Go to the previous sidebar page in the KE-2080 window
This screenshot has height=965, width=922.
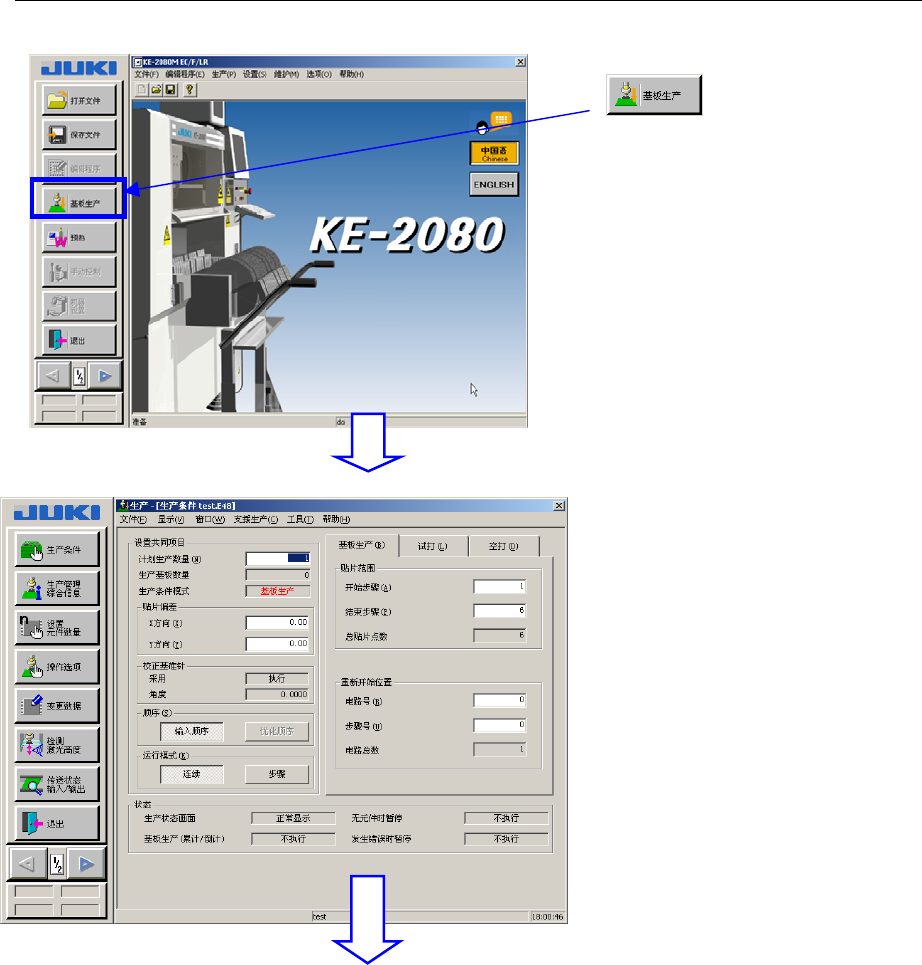pyautogui.click(x=53, y=376)
